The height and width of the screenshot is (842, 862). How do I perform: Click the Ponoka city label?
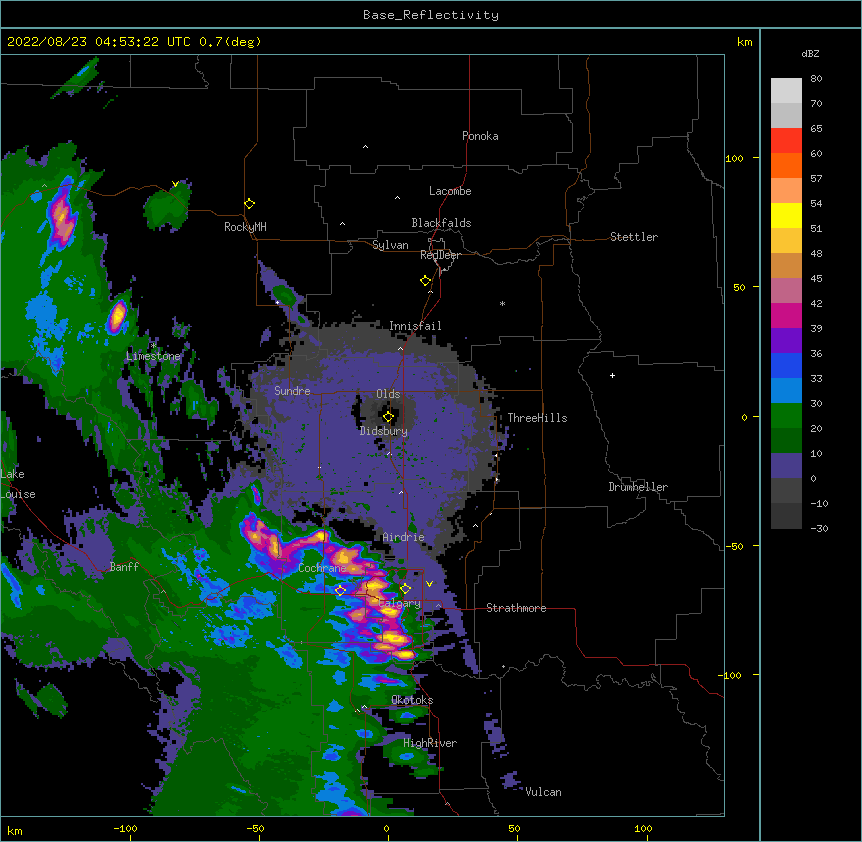tap(480, 136)
